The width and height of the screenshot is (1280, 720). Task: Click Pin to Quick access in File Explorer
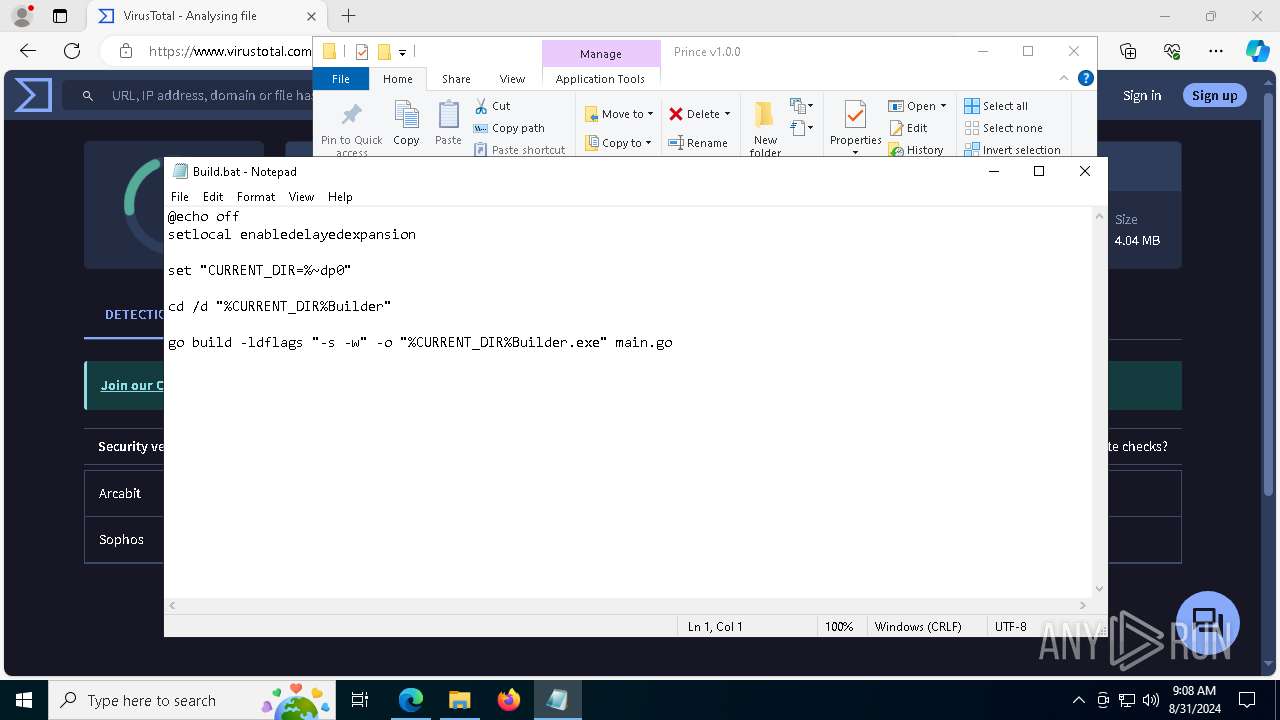pos(351,128)
